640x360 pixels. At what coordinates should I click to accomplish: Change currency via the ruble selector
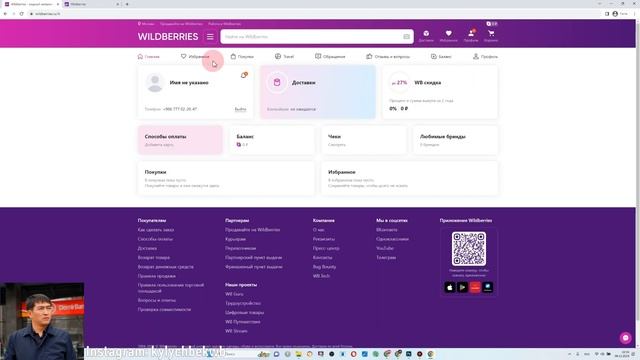point(492,24)
